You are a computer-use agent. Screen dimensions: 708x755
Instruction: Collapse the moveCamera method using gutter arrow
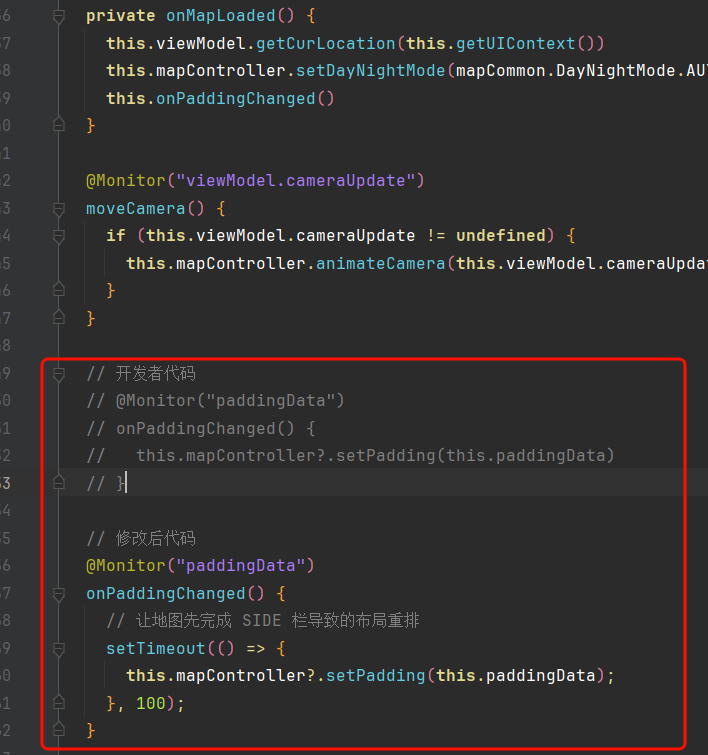pos(58,209)
